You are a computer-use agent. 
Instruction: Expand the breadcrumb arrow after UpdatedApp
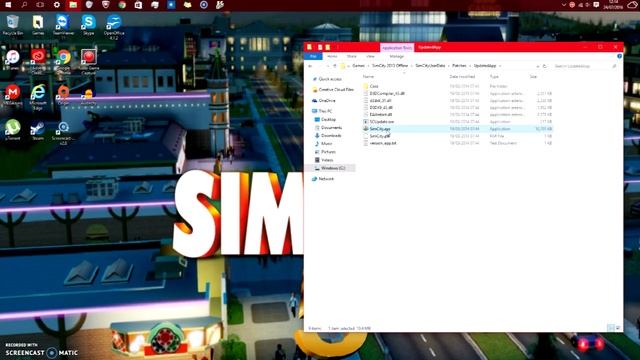coord(500,66)
